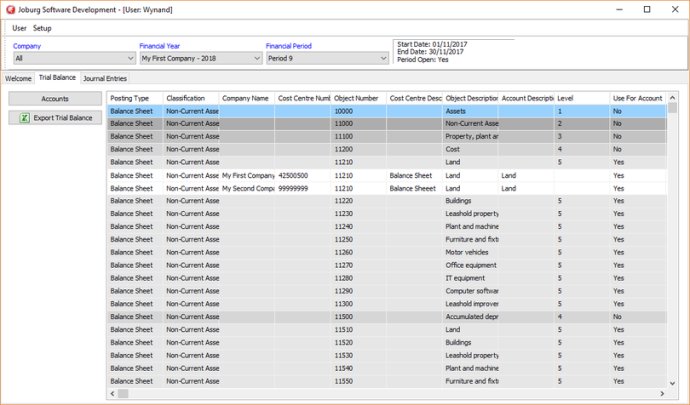
Task: Click the Object Number column header
Action: pos(359,98)
